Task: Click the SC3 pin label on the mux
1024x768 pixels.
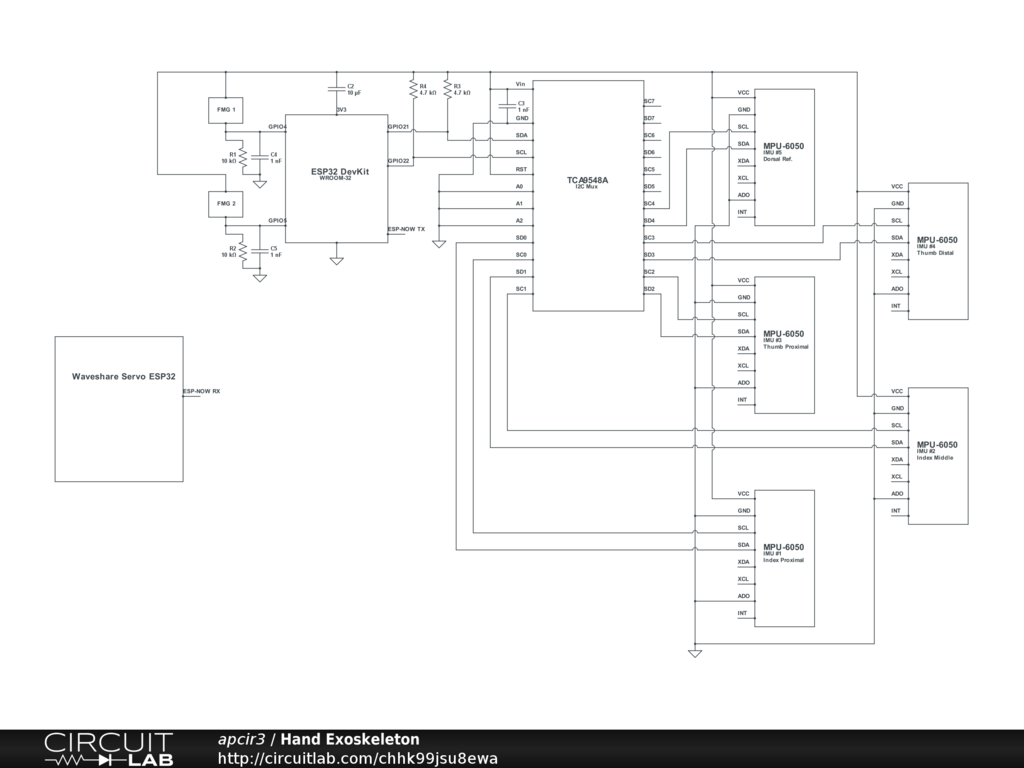Action: [x=649, y=238]
